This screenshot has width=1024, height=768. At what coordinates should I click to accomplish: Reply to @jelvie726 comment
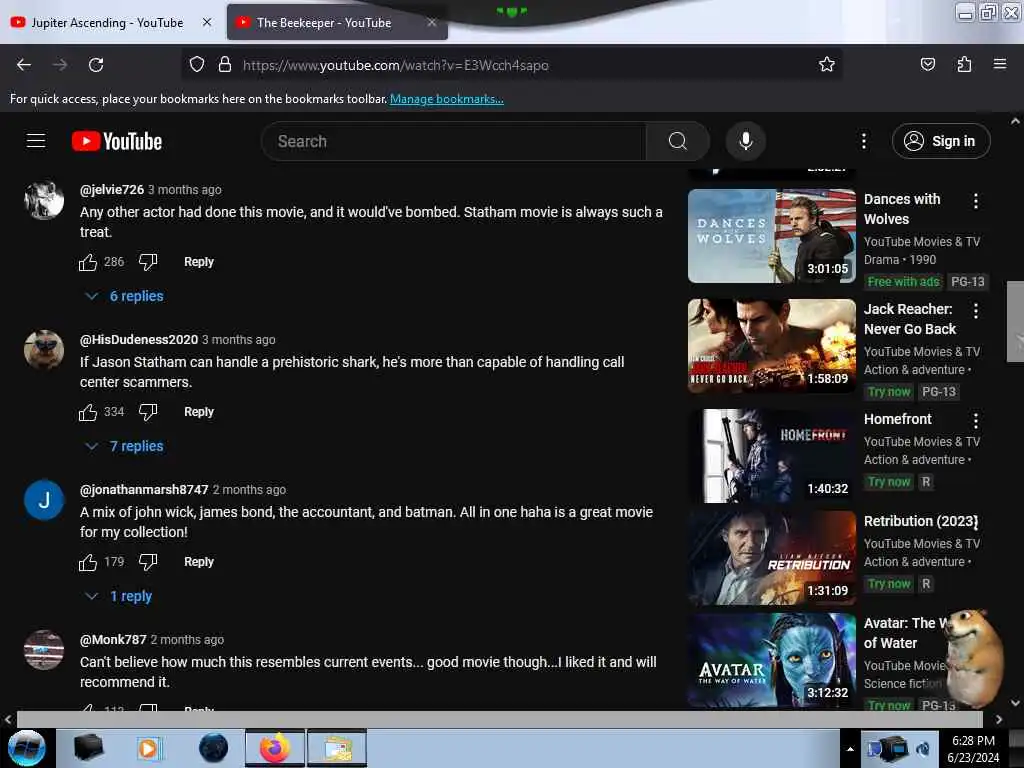tap(199, 262)
